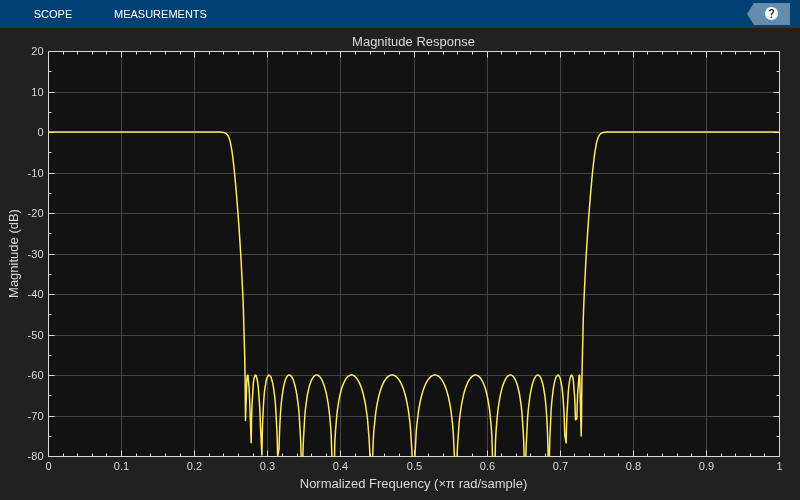Switch to the SCOPE tab

click(53, 14)
